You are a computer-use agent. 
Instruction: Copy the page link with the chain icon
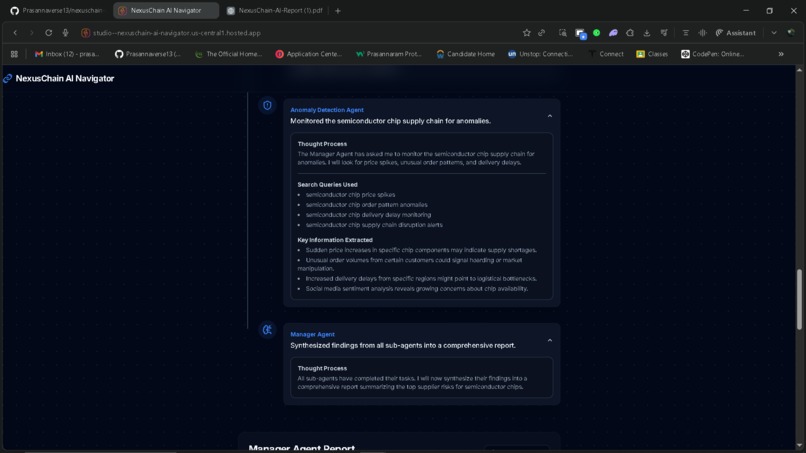pyautogui.click(x=542, y=33)
